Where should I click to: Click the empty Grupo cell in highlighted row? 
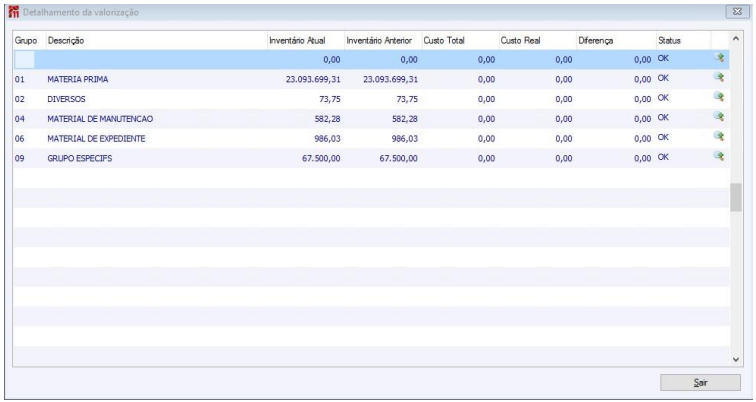pos(25,60)
